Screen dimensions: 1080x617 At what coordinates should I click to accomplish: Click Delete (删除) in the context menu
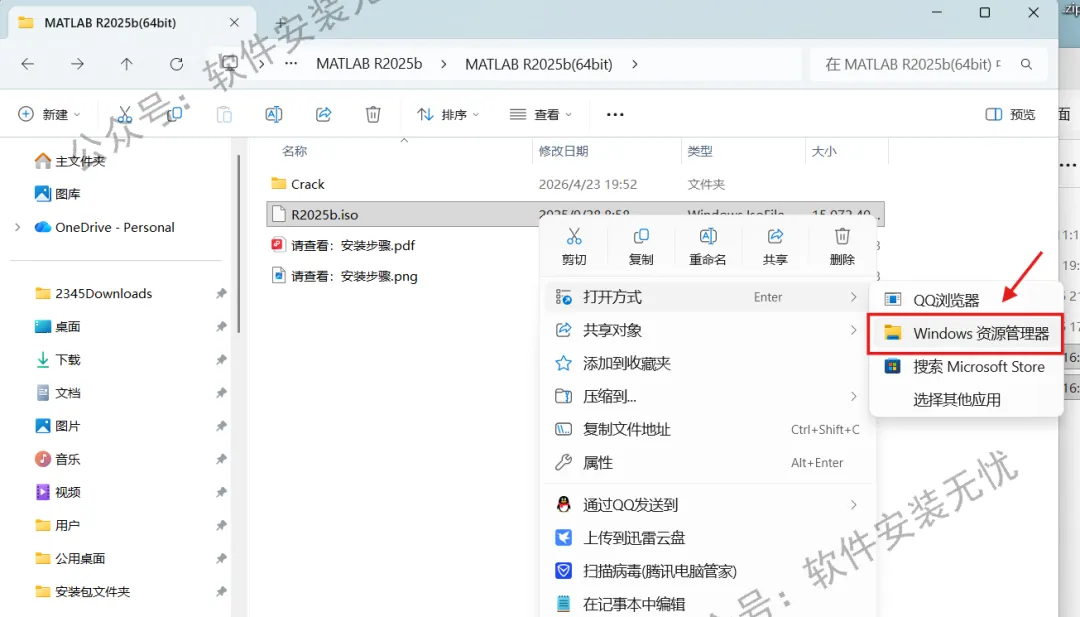(x=842, y=247)
